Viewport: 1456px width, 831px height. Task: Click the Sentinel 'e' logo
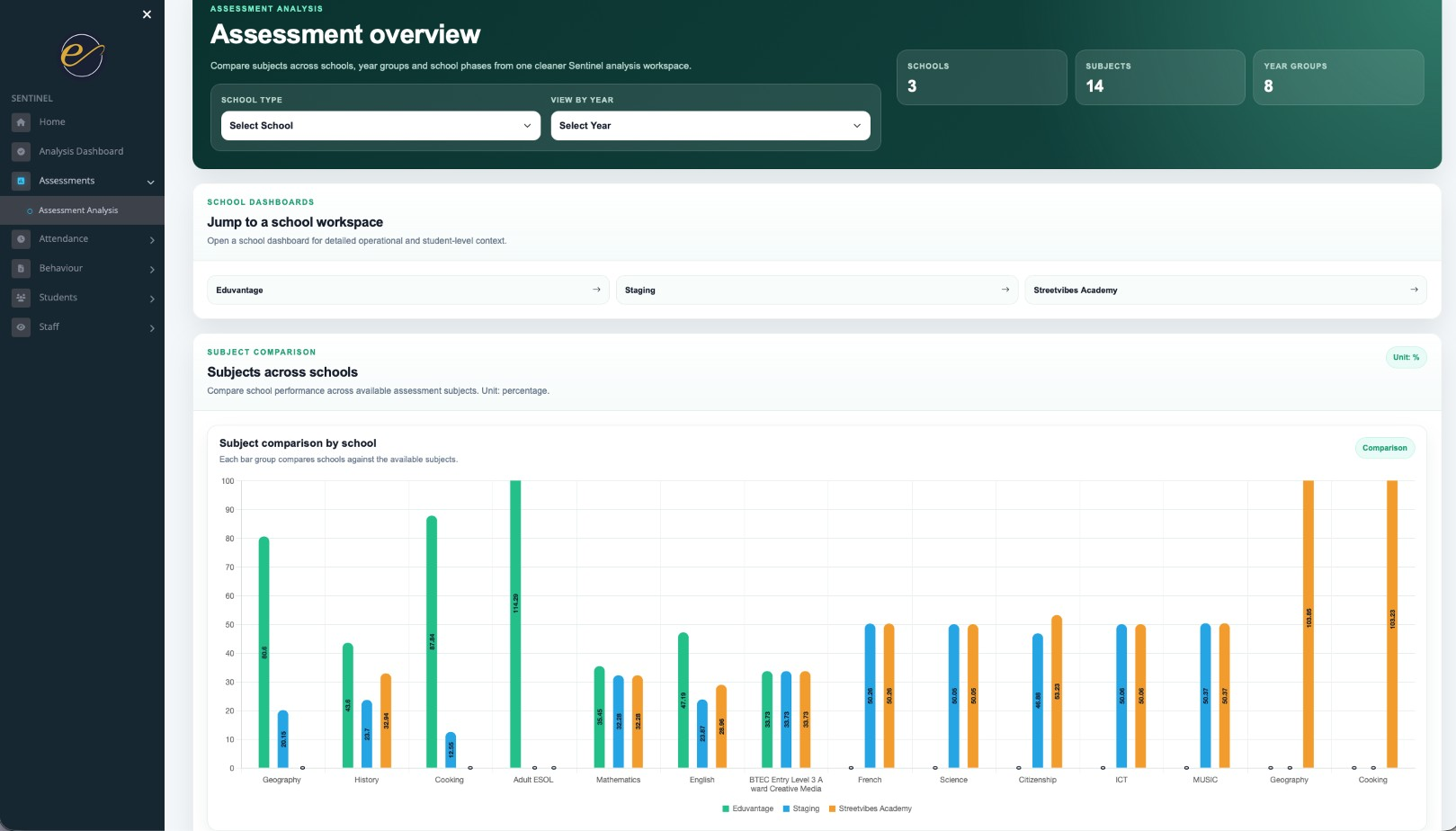(82, 55)
